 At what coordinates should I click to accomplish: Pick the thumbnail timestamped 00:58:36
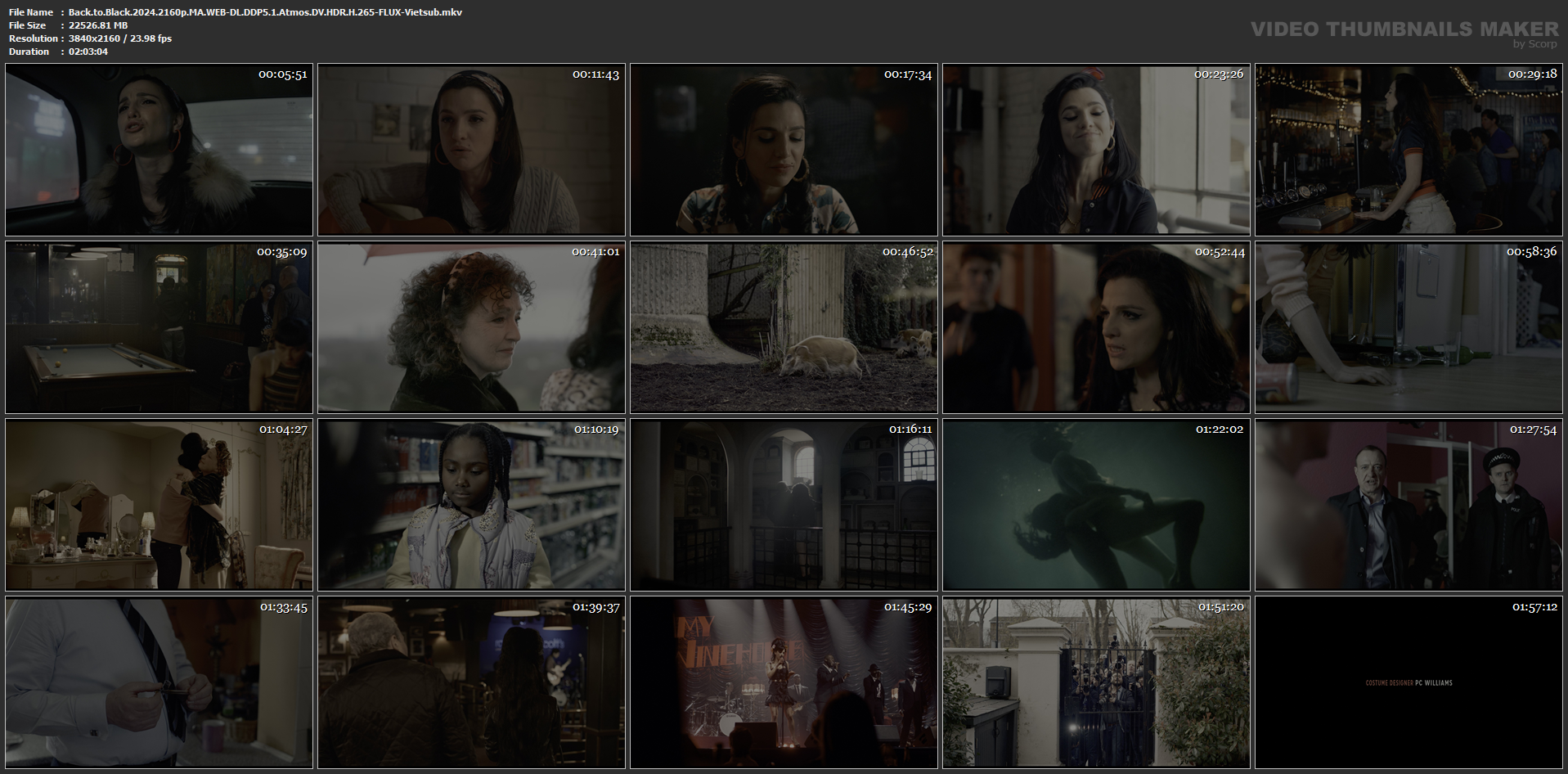[1409, 327]
